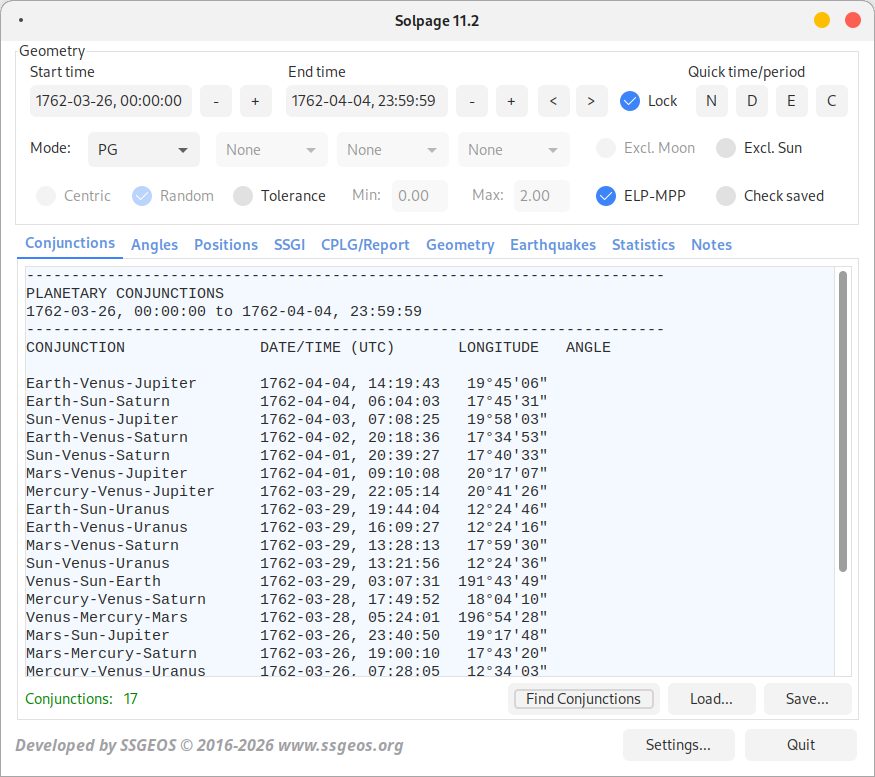Increase end time with plus button
The height and width of the screenshot is (777, 875).
coord(512,101)
